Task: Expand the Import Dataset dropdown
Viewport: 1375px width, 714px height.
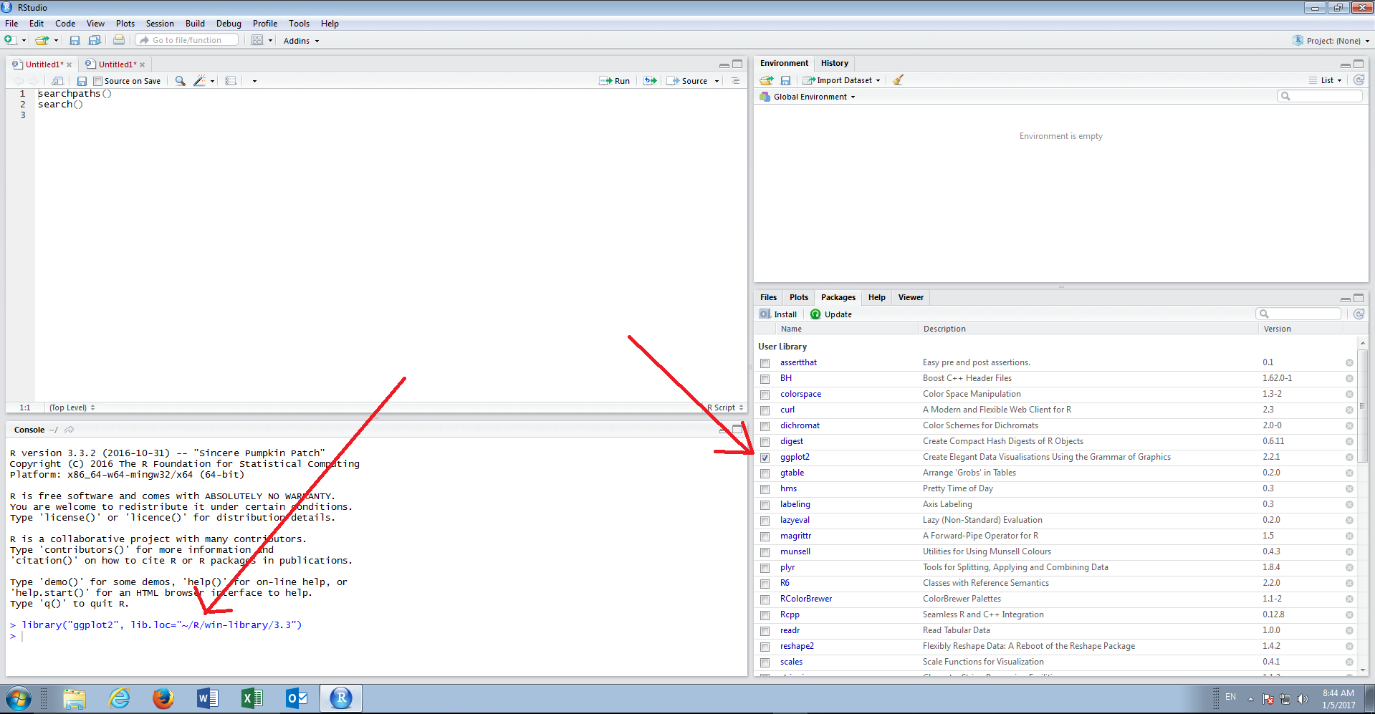Action: [843, 80]
